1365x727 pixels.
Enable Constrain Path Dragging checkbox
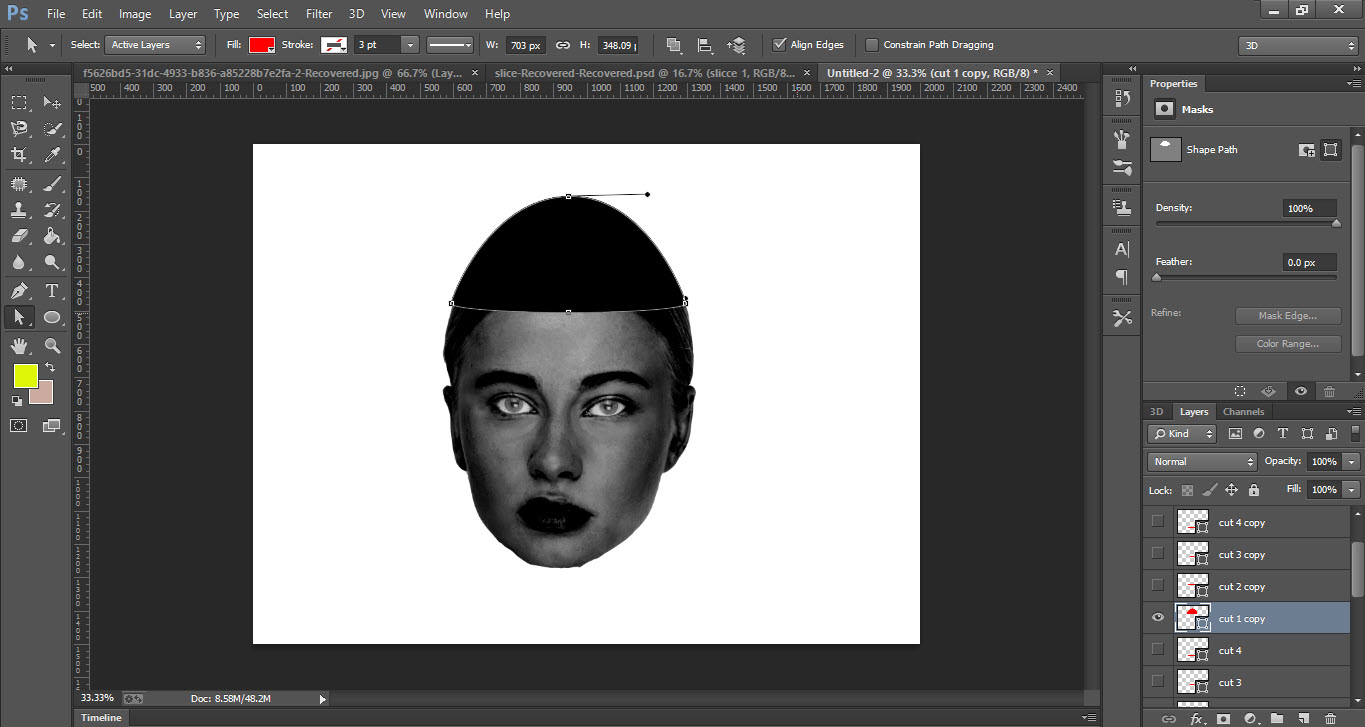point(872,45)
